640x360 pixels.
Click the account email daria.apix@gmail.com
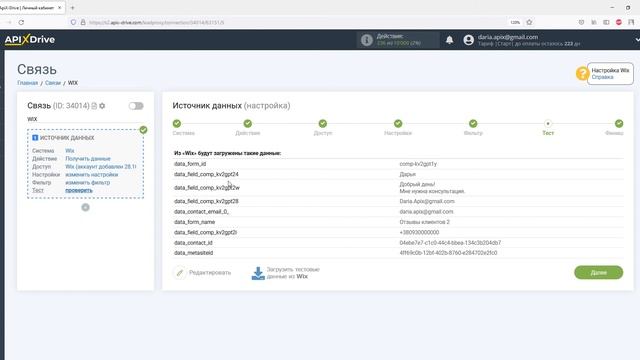click(x=508, y=37)
